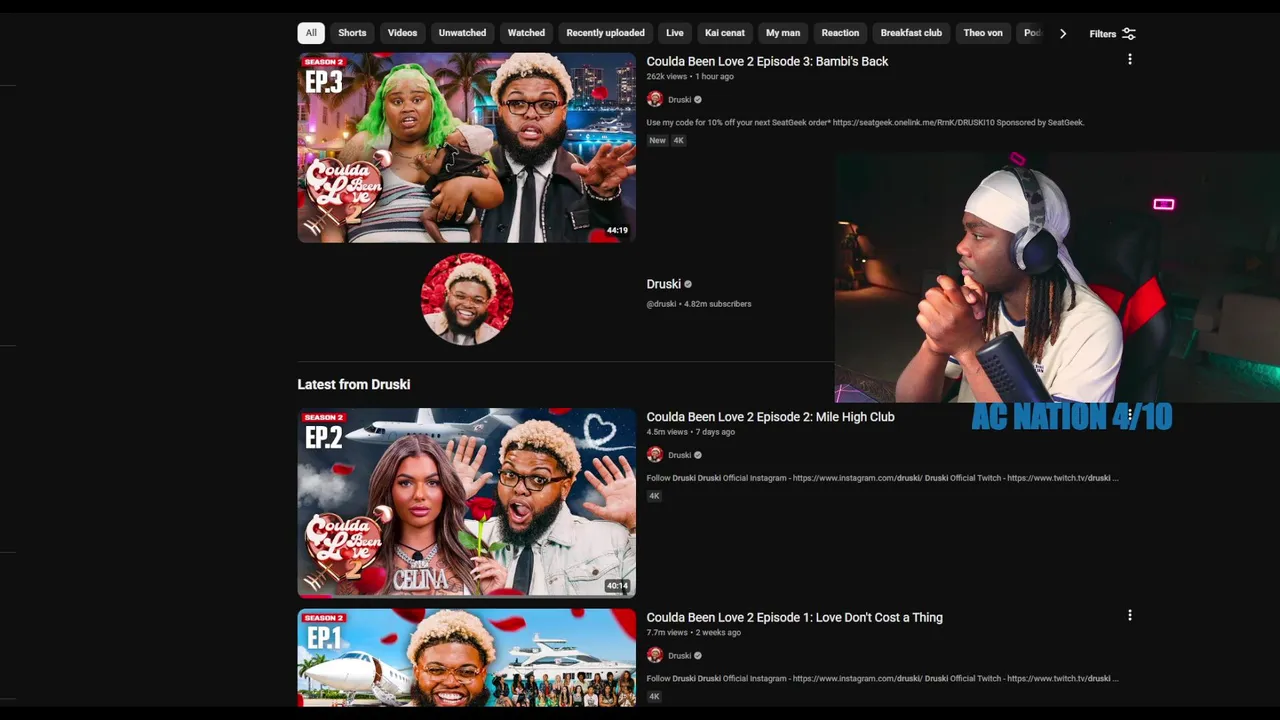Click the verified checkmark next to large Druski title
The width and height of the screenshot is (1280, 720).
coord(688,284)
